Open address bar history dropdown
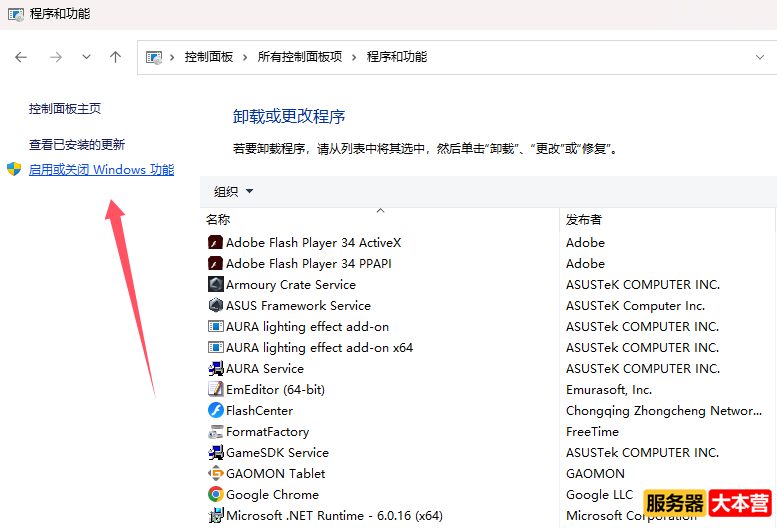Viewport: 777px width, 528px height. pos(760,57)
